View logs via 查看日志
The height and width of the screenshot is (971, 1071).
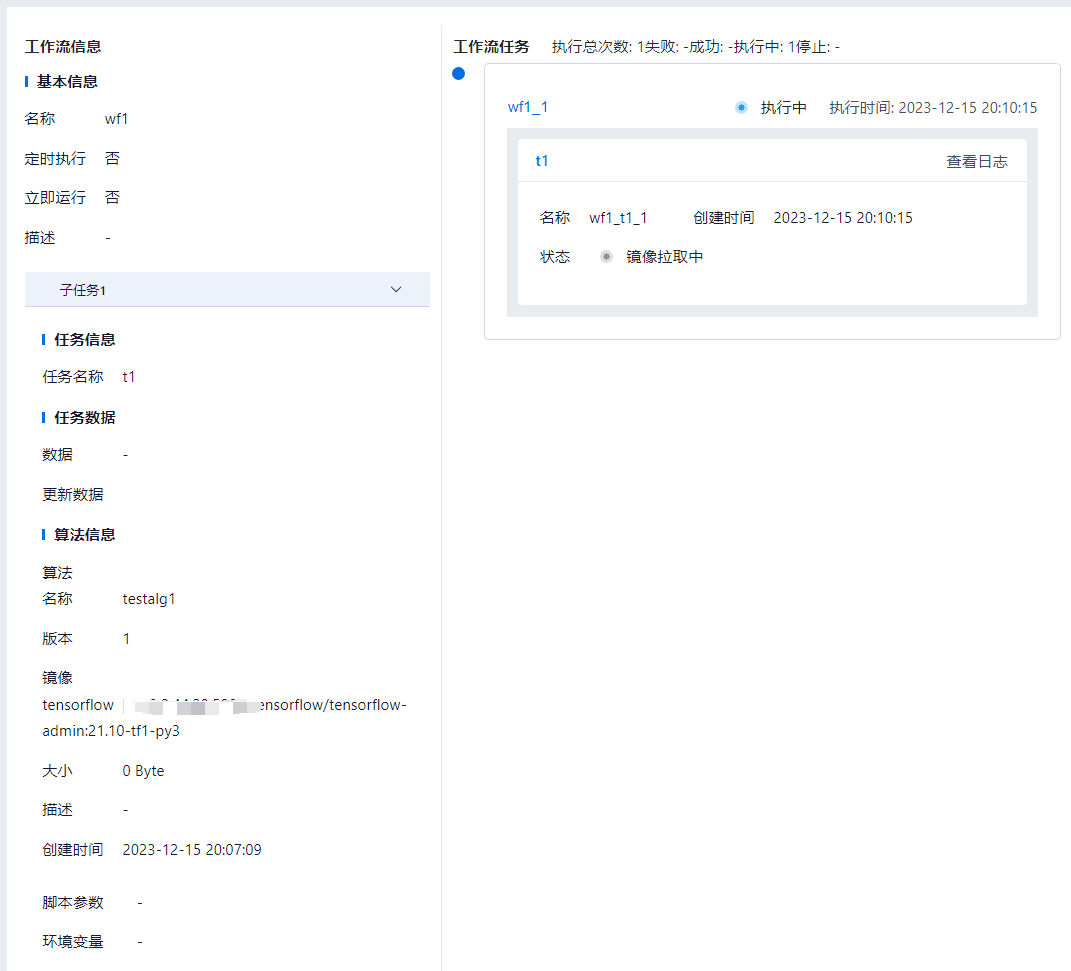coord(976,161)
